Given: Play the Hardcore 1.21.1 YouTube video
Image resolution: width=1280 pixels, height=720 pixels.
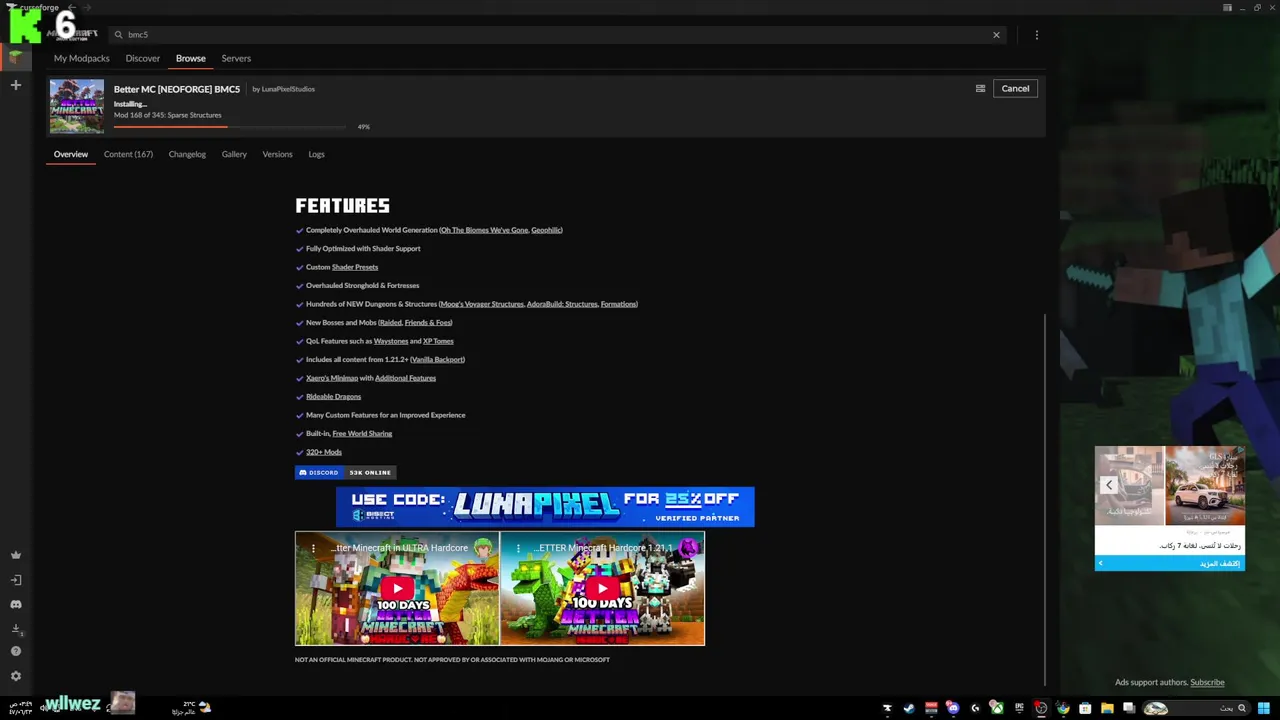Looking at the screenshot, I should click(602, 589).
